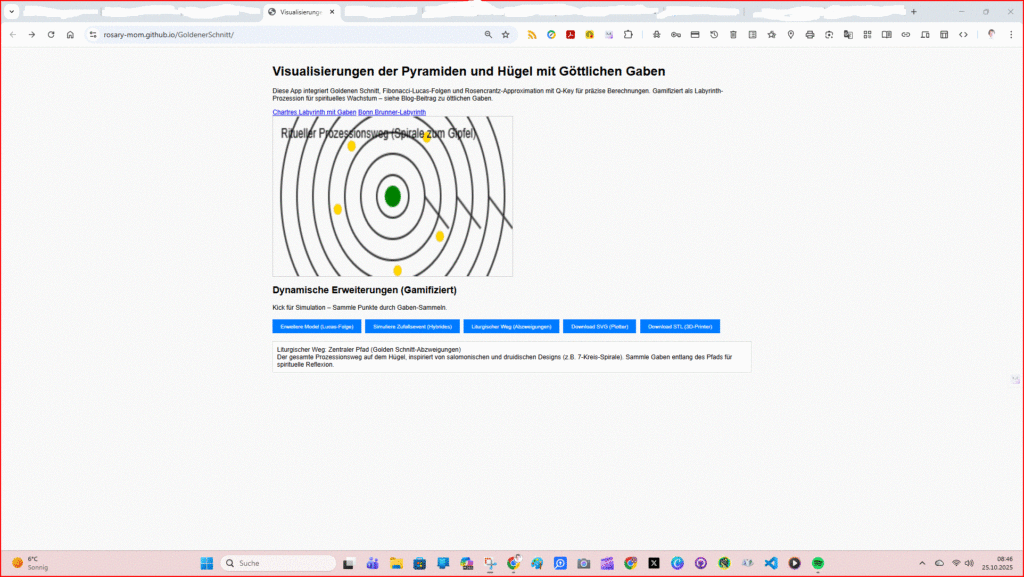1024x577 pixels.
Task: Click the Erweitere Modell (Lucas-Folge) button
Action: tap(317, 327)
